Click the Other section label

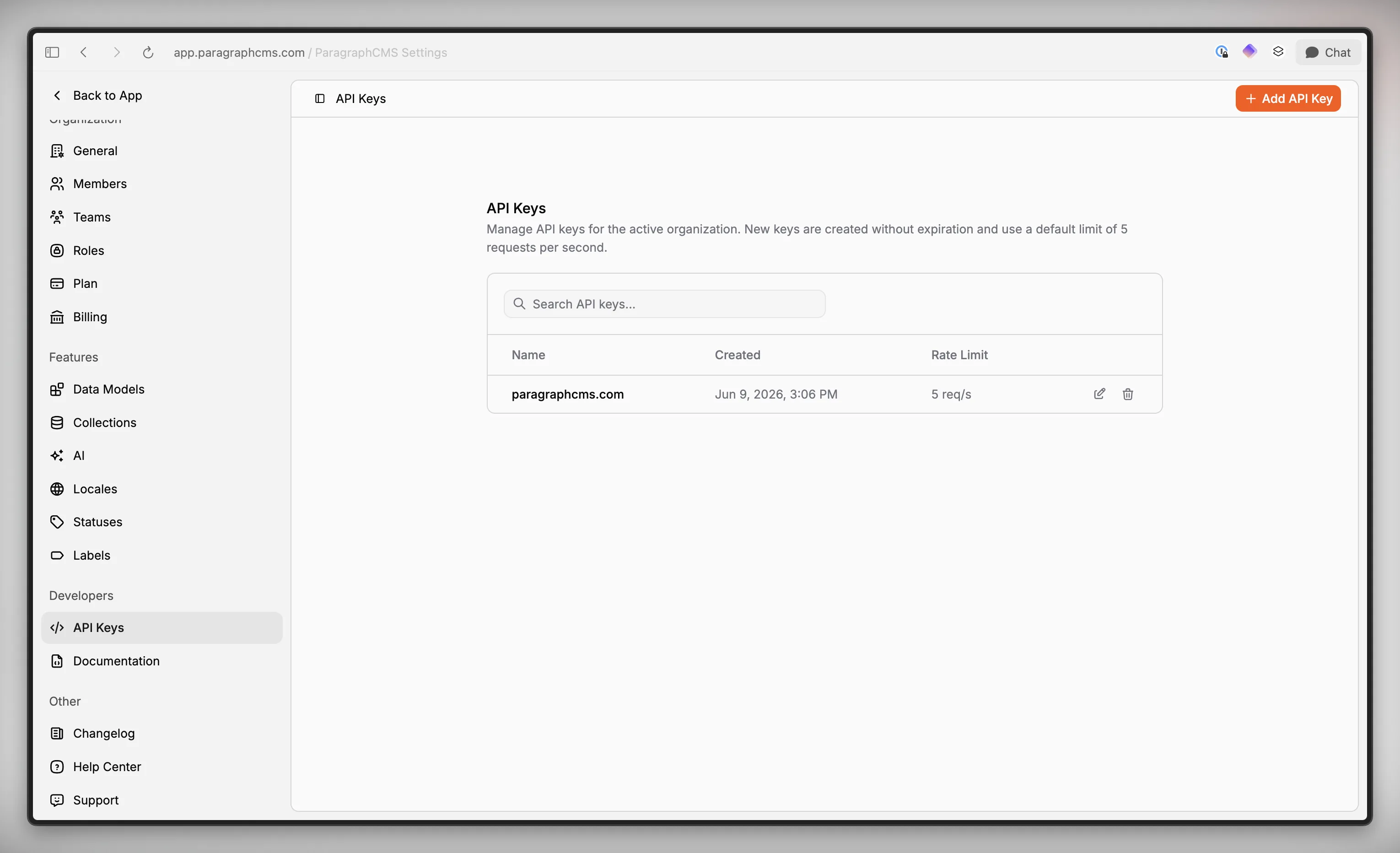[65, 701]
